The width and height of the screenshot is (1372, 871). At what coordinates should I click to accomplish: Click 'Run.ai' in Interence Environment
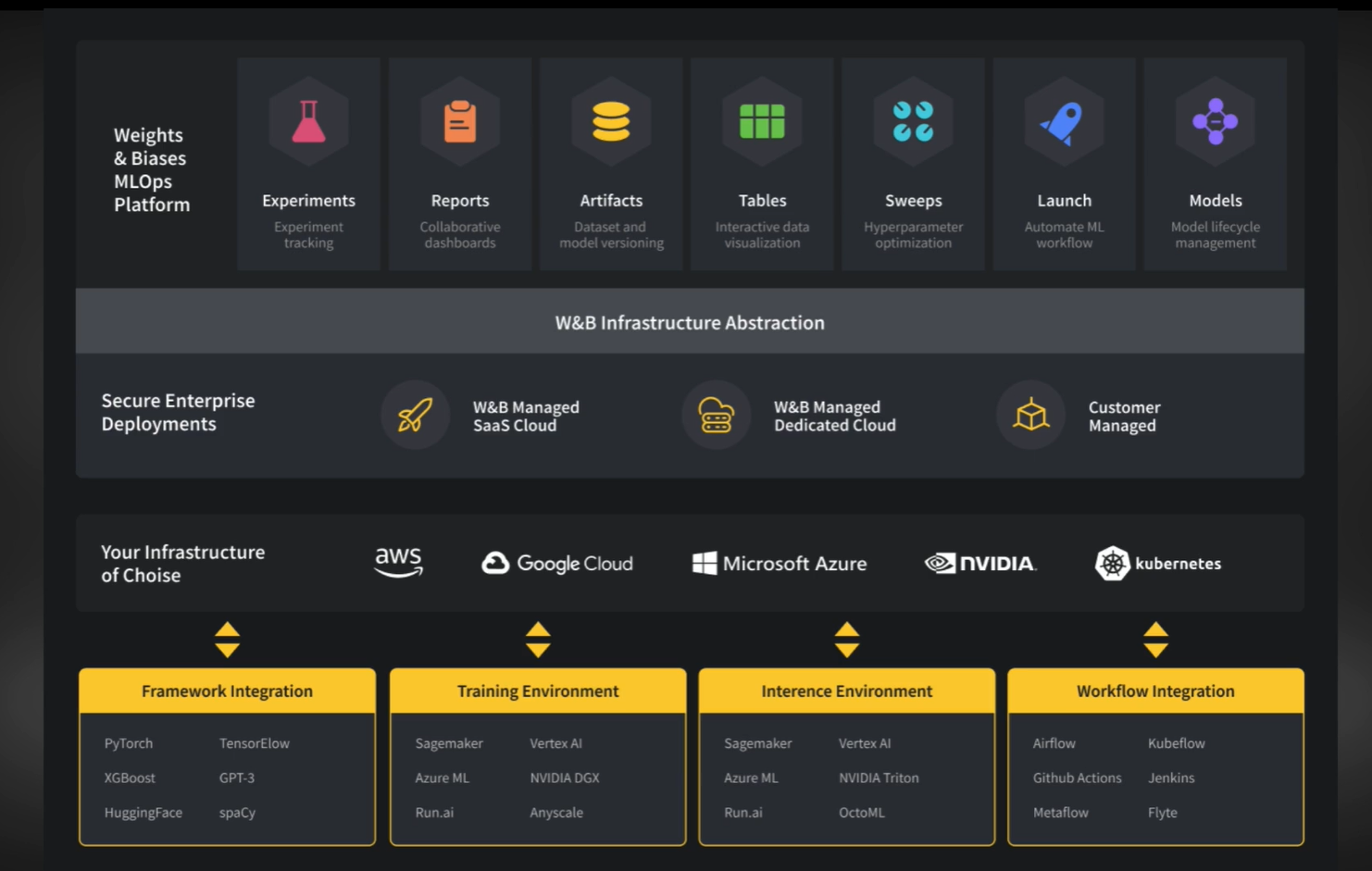743,813
